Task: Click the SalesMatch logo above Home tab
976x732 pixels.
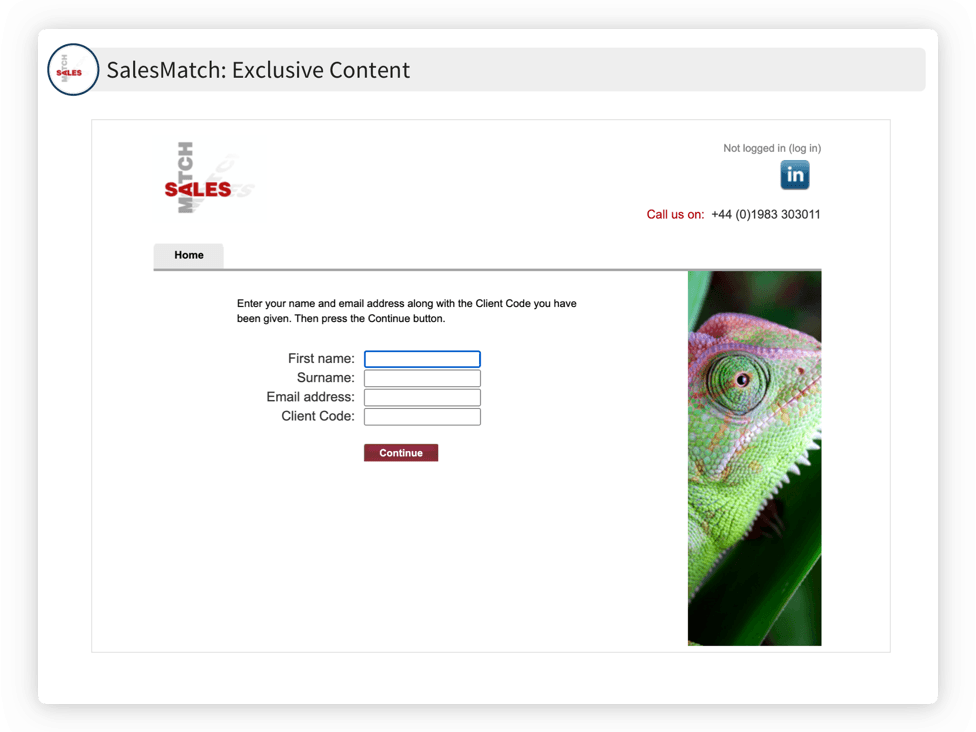Action: tap(209, 177)
